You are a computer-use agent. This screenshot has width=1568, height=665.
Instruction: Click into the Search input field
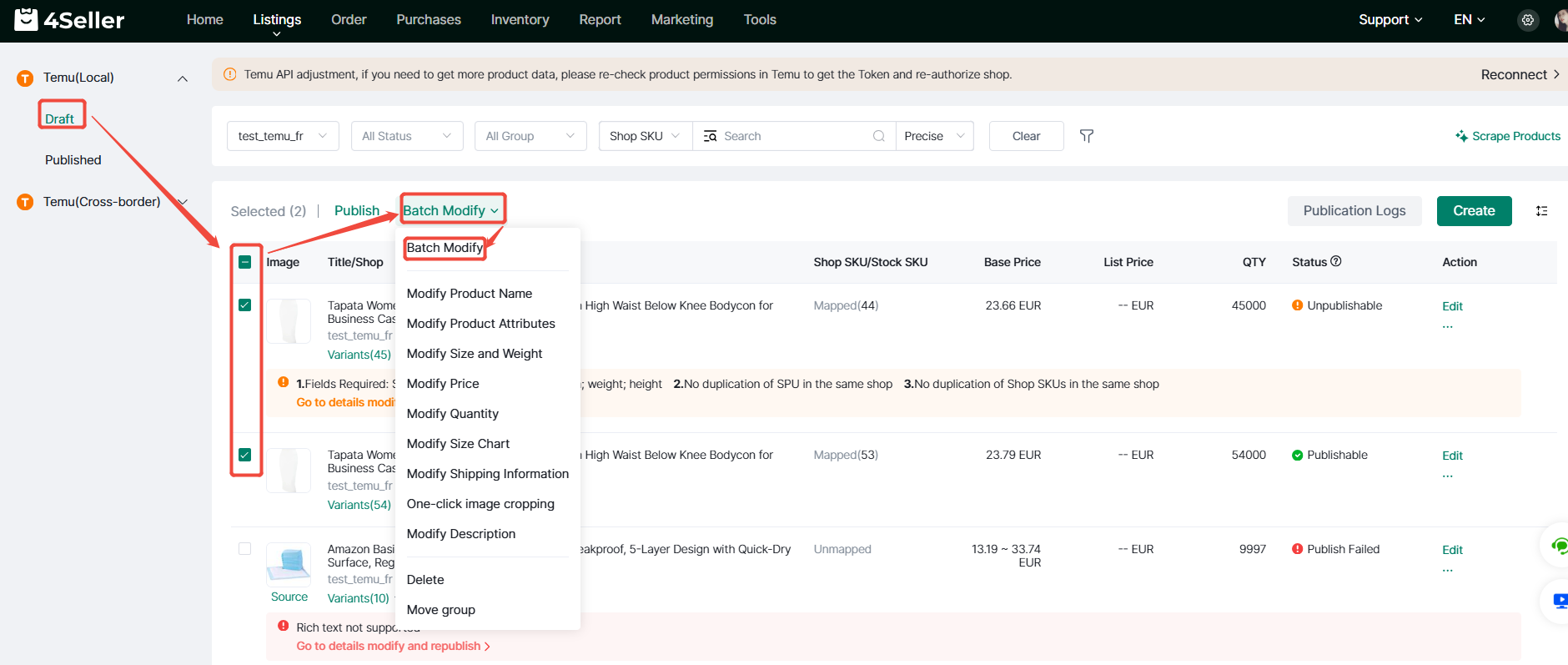(x=796, y=136)
